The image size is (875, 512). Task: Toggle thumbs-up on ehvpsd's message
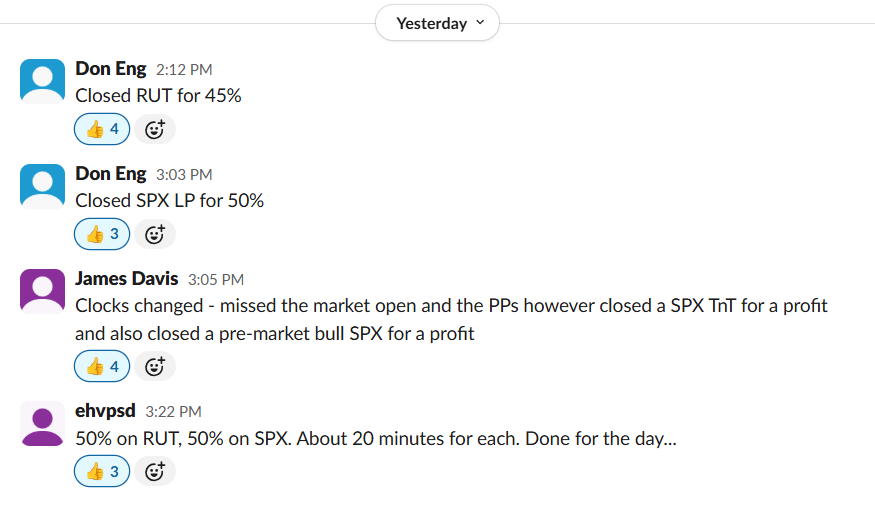coord(102,472)
